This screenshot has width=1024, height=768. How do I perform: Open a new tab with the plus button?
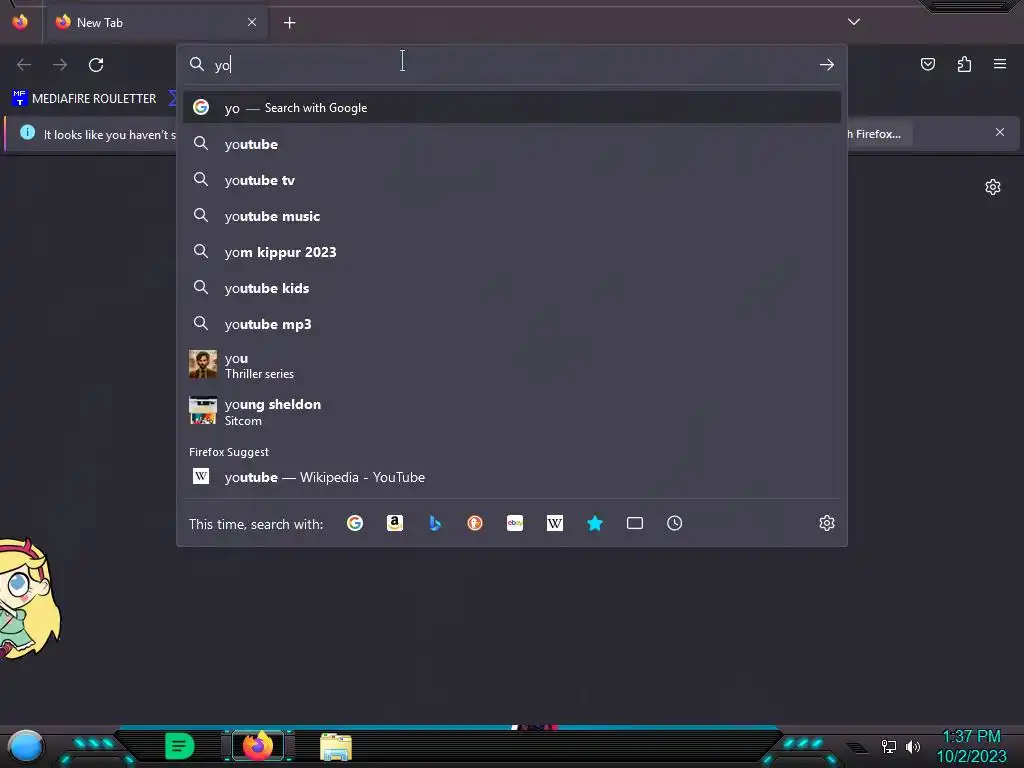coord(289,23)
